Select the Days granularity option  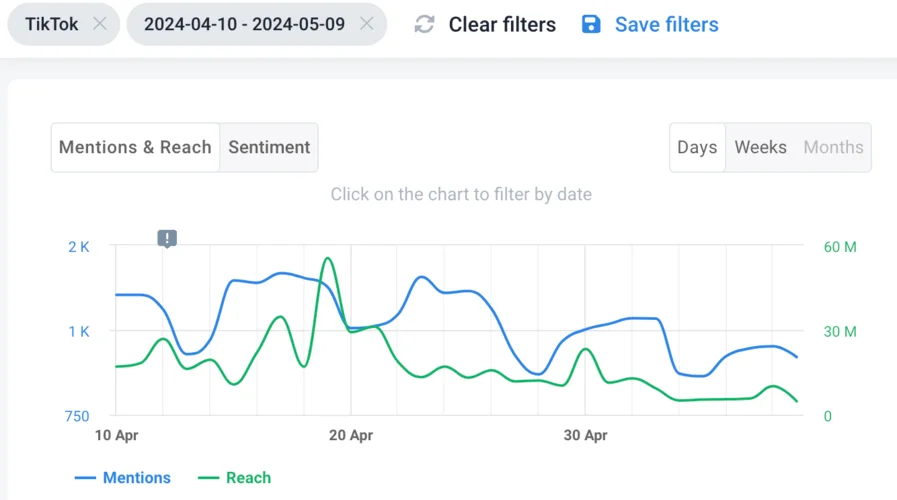pyautogui.click(x=697, y=147)
